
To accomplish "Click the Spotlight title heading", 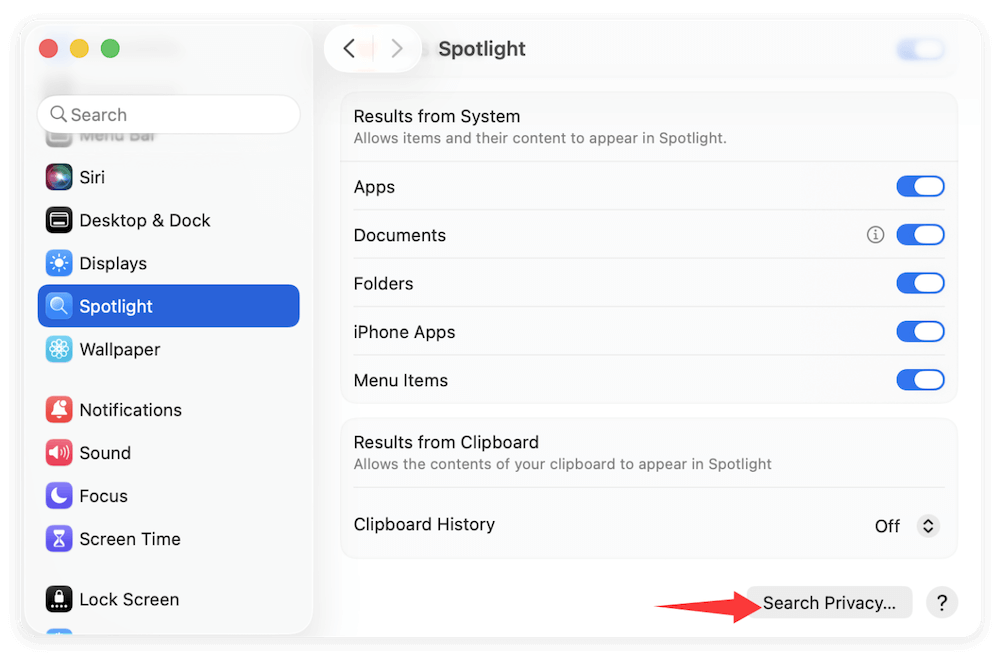I will tap(481, 48).
